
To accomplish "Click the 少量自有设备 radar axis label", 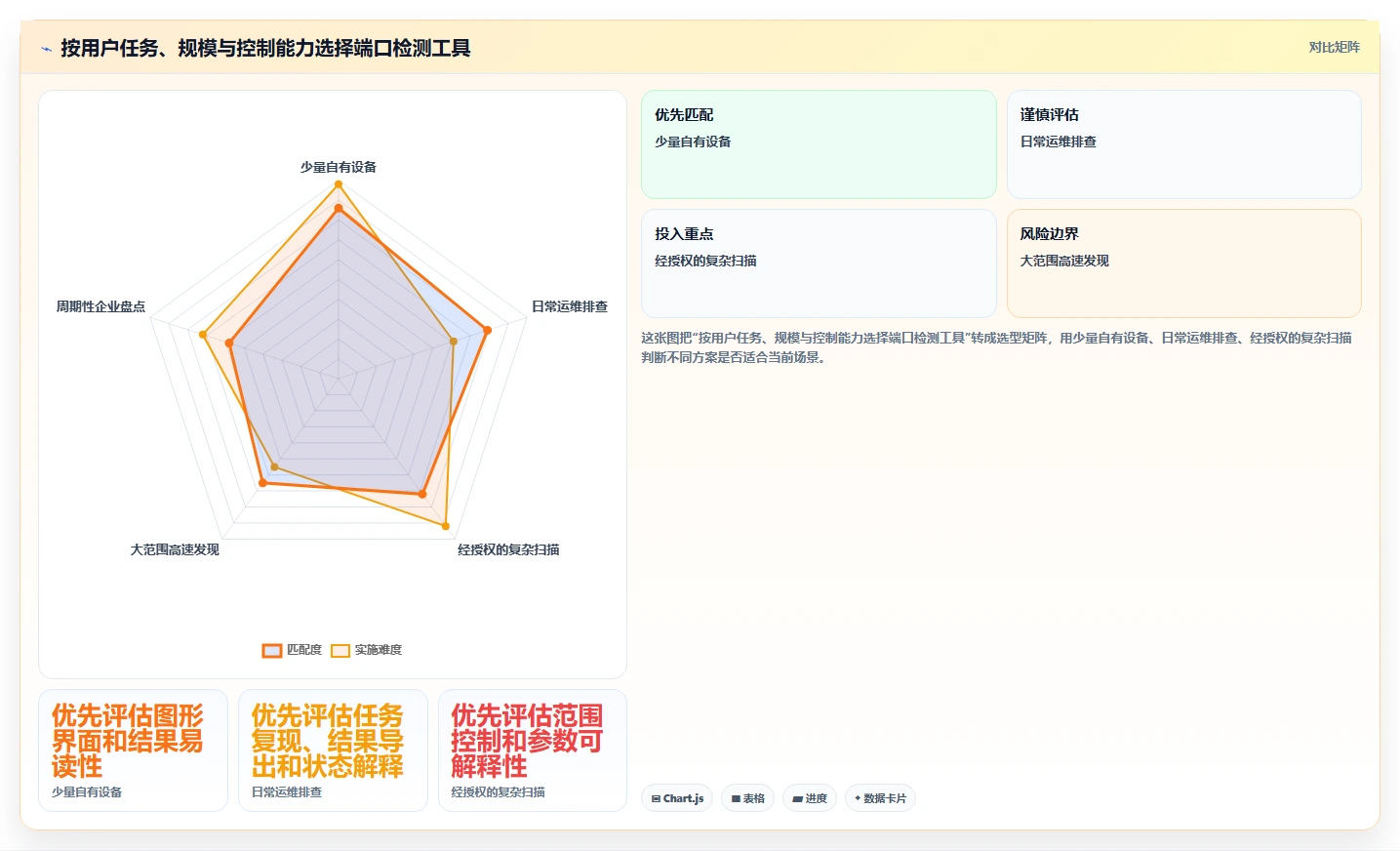I will 339,167.
